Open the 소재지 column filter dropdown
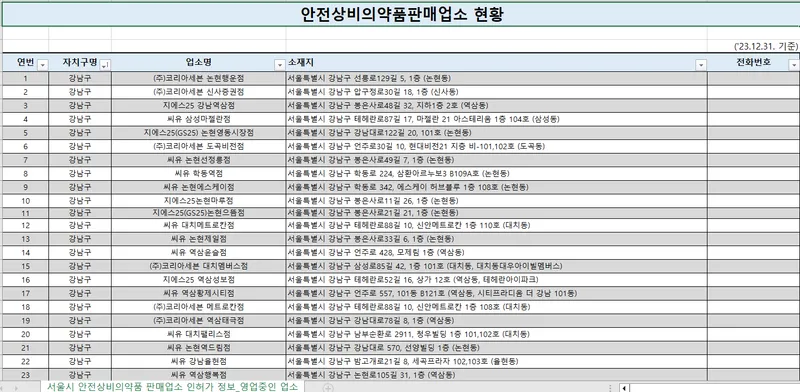The width and height of the screenshot is (800, 392). [x=702, y=65]
